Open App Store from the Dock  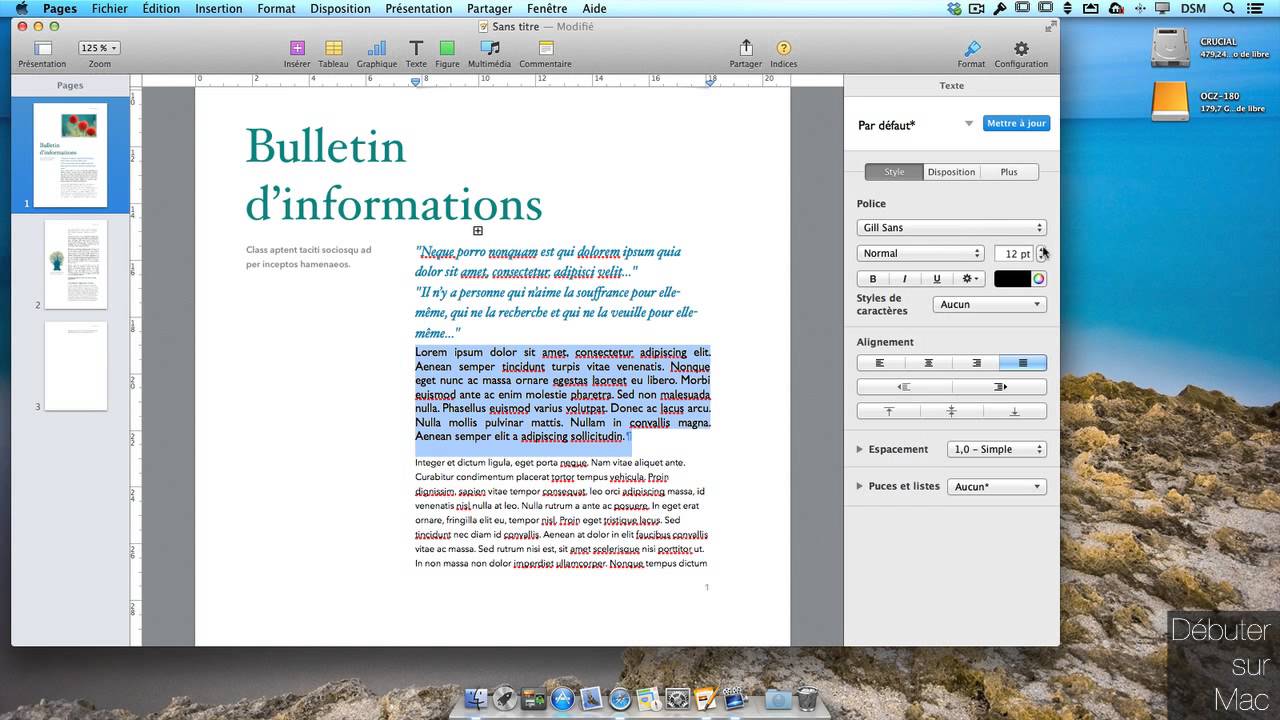point(562,698)
